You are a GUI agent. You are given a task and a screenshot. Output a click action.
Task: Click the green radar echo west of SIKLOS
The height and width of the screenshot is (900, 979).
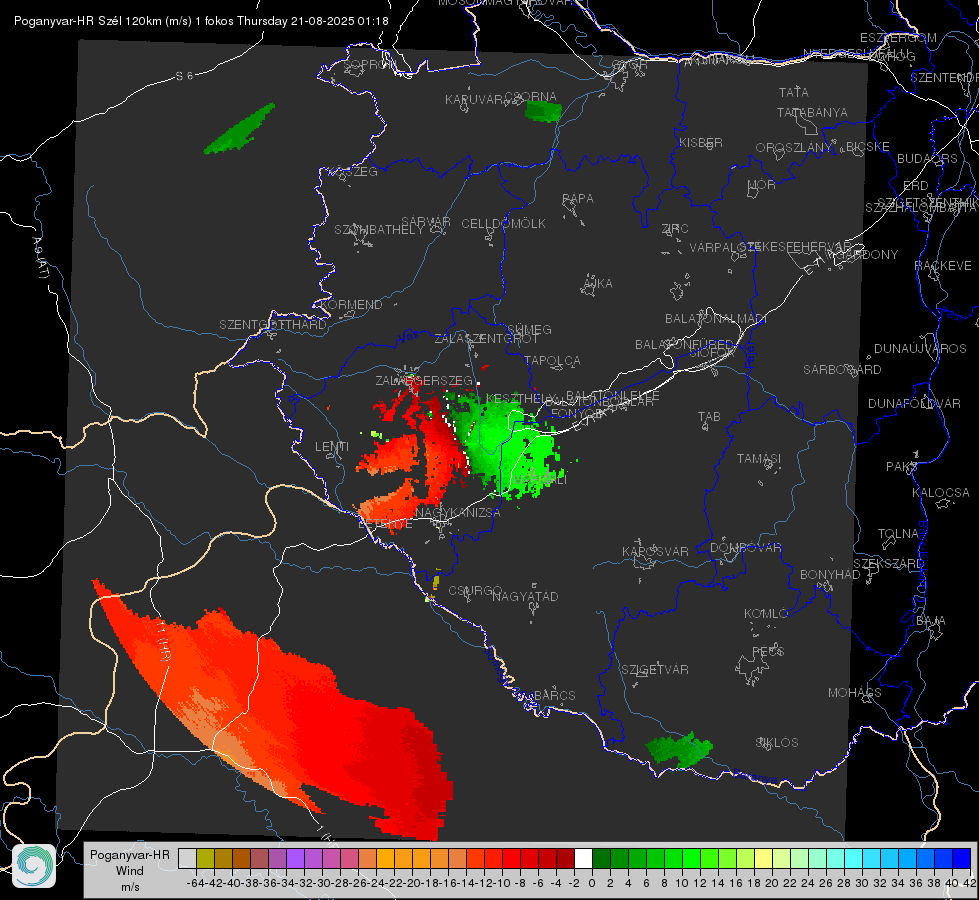[x=679, y=749]
